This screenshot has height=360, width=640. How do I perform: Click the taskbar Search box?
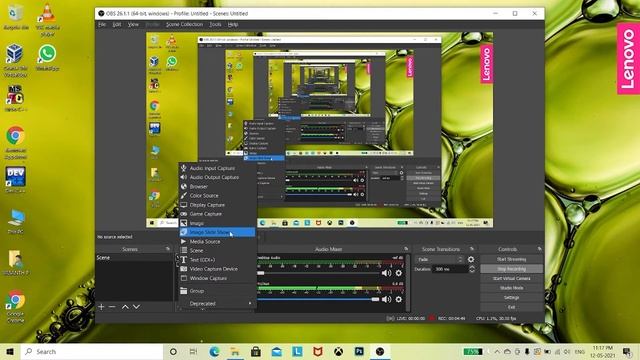pos(92,351)
